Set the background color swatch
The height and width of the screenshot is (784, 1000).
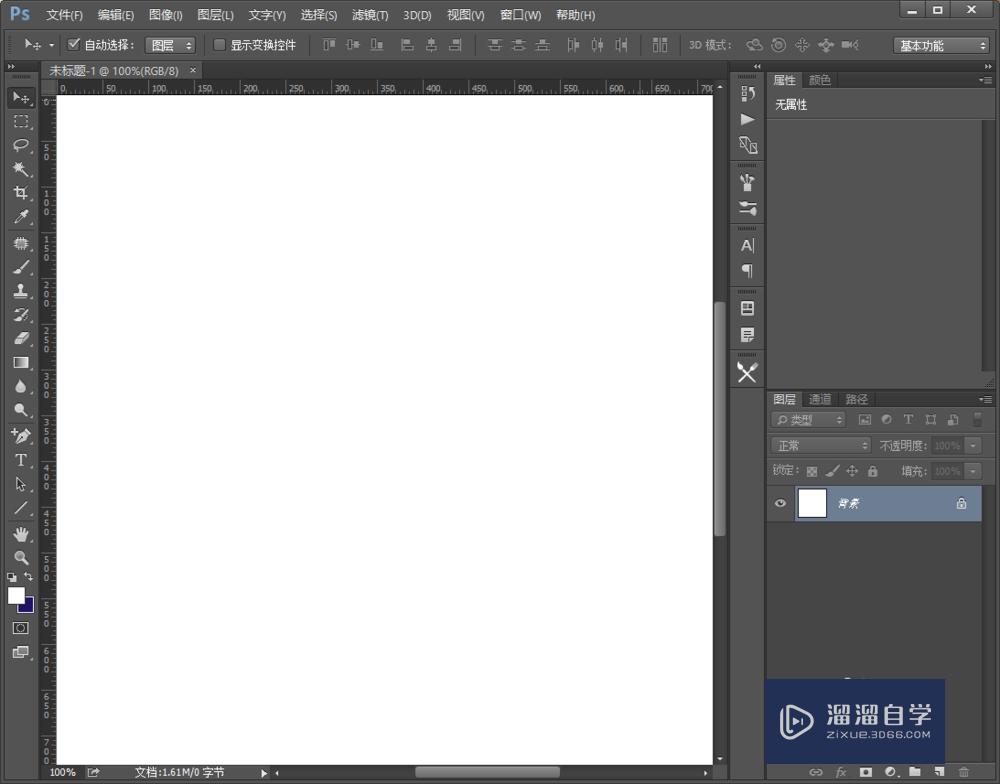(29, 607)
